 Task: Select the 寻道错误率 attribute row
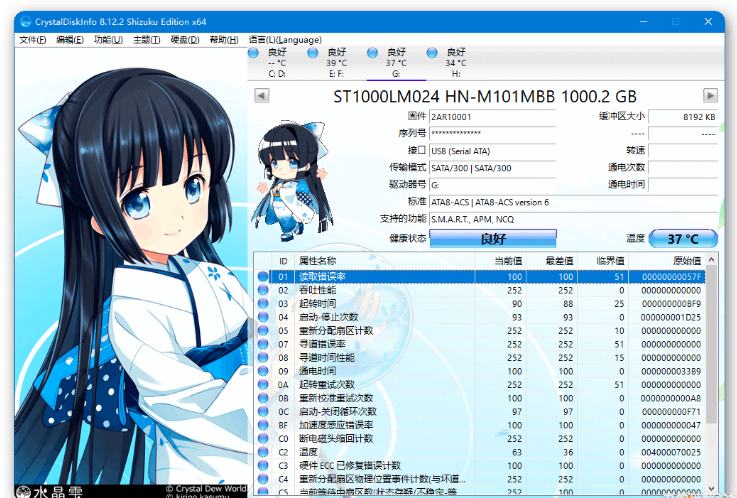(480, 344)
